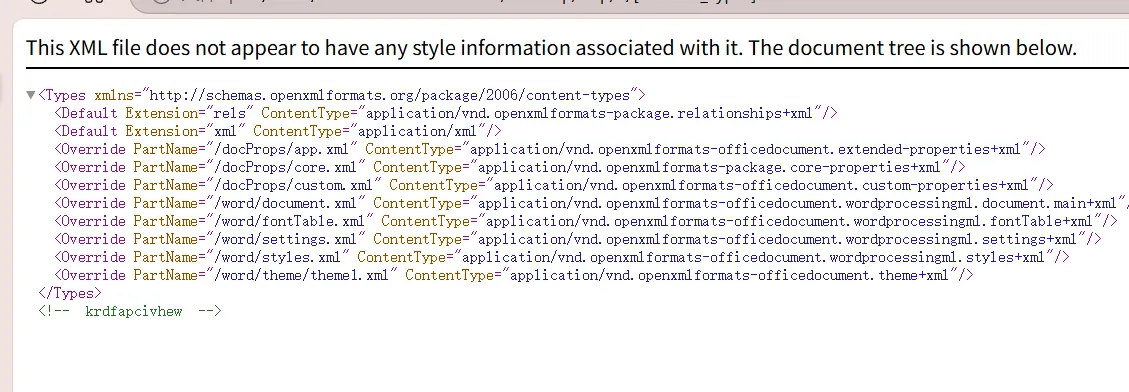Select the /word/theme/theme1.xml Override line

[x=514, y=275]
